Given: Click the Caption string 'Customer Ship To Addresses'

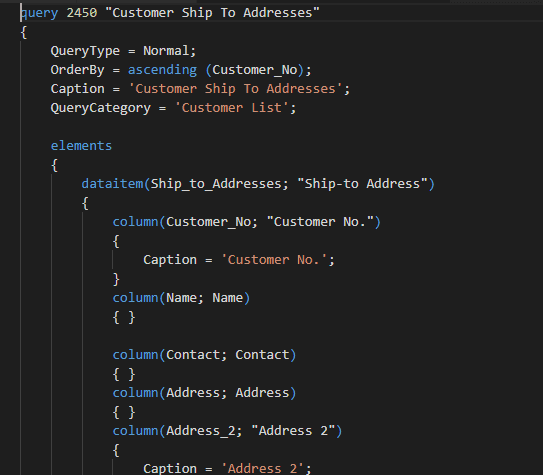Looking at the screenshot, I should pyautogui.click(x=235, y=89).
